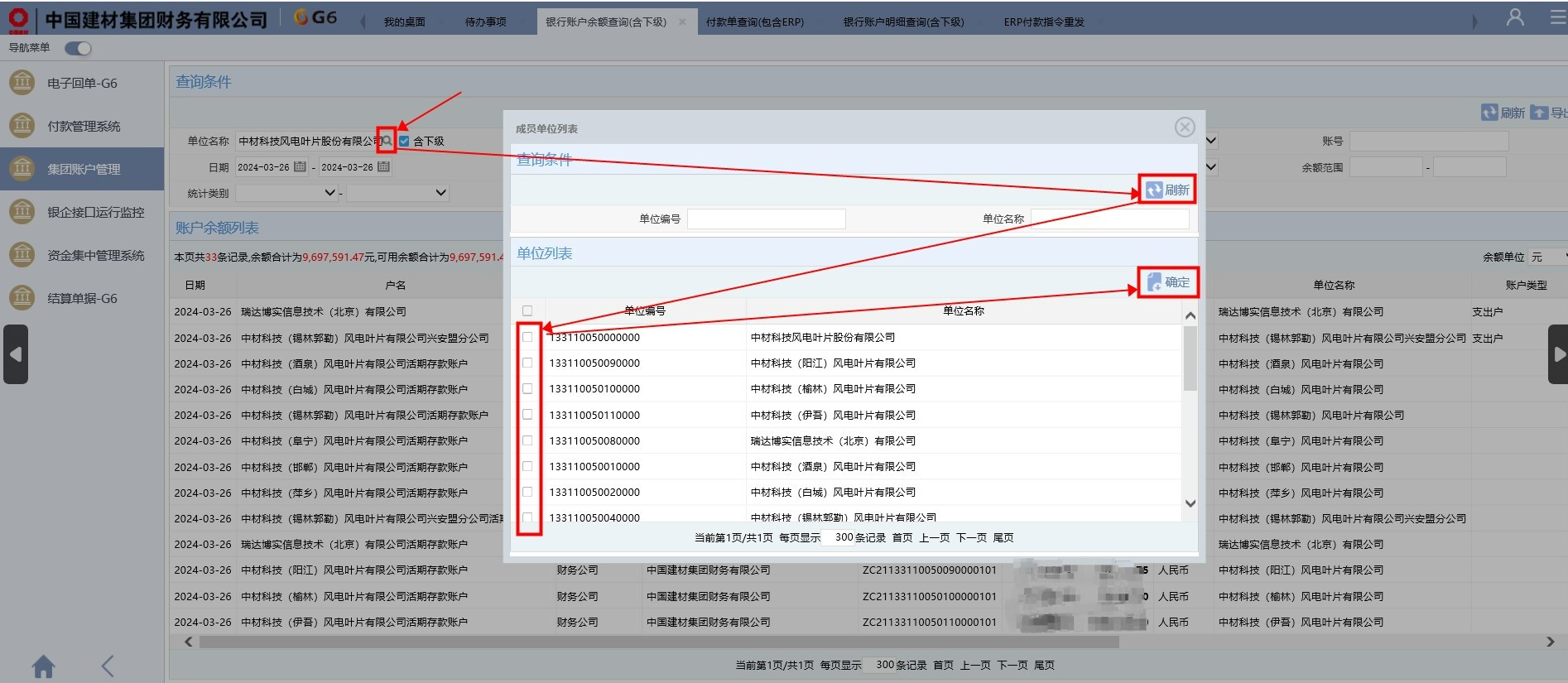
Task: Click the 单位名称 input field in dialog
Action: pos(1110,219)
